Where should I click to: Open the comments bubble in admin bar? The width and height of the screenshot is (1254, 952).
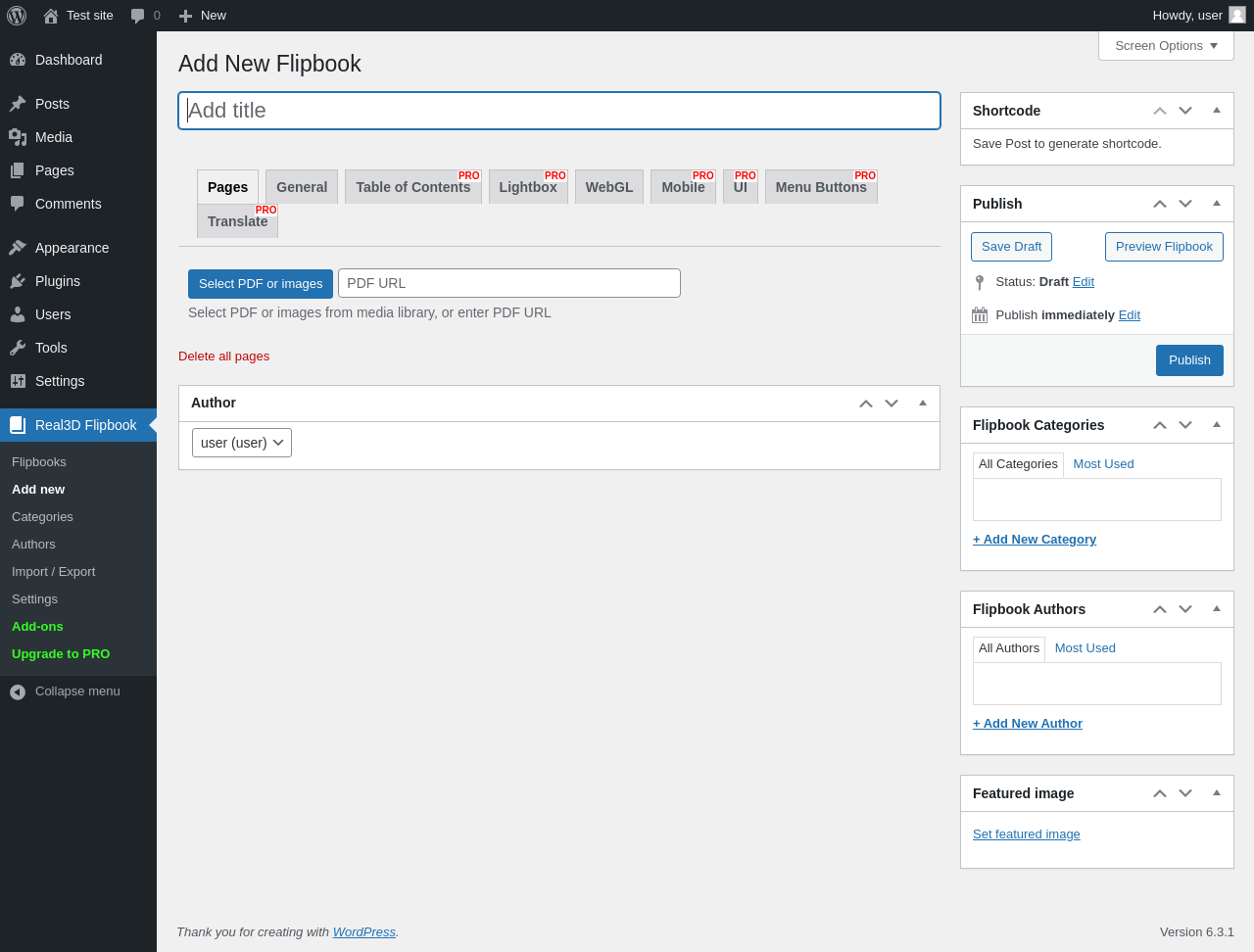138,16
